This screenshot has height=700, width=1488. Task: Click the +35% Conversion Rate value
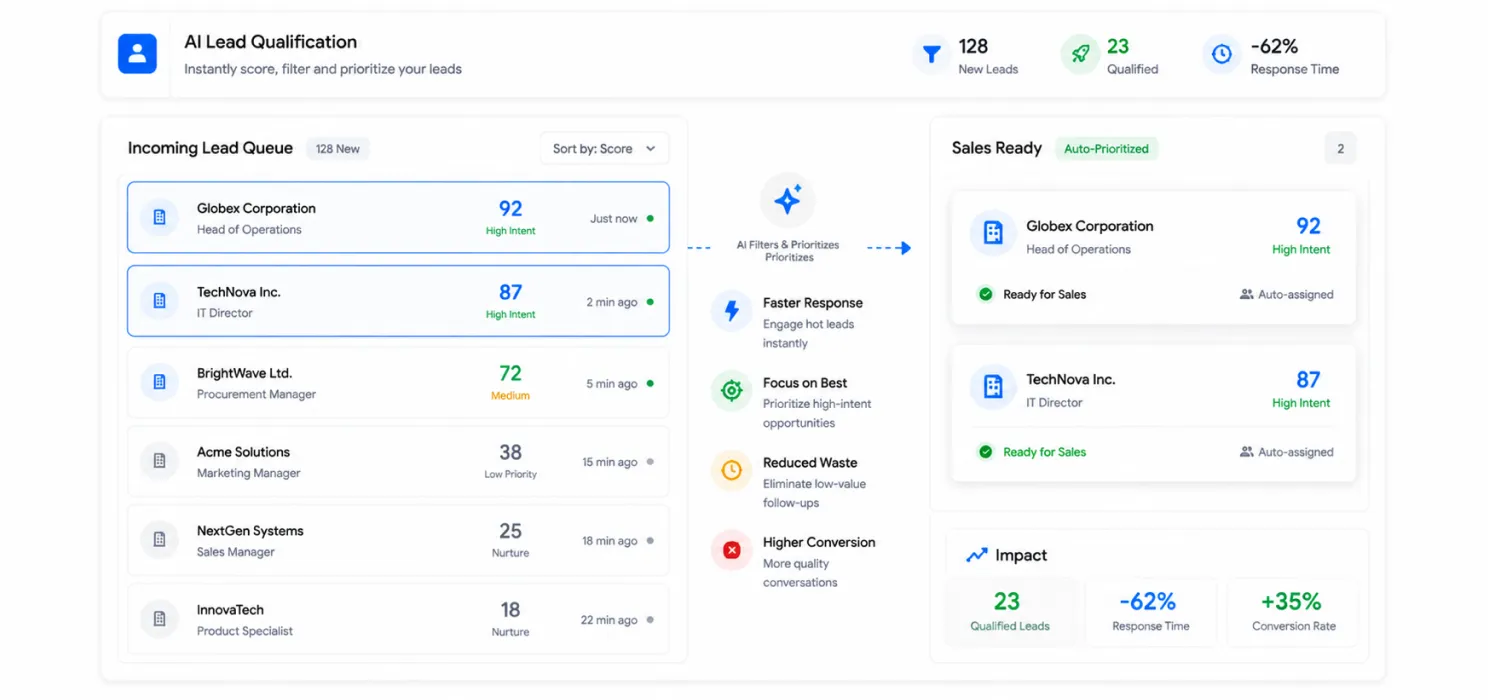coord(1291,601)
